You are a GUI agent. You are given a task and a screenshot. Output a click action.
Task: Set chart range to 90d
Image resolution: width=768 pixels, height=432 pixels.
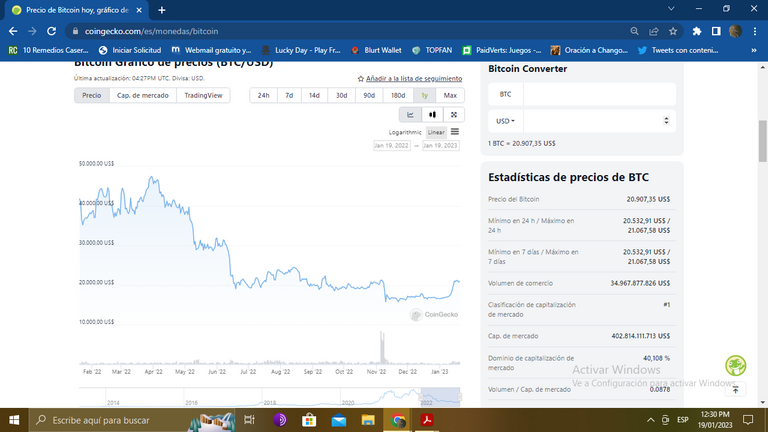tap(369, 96)
